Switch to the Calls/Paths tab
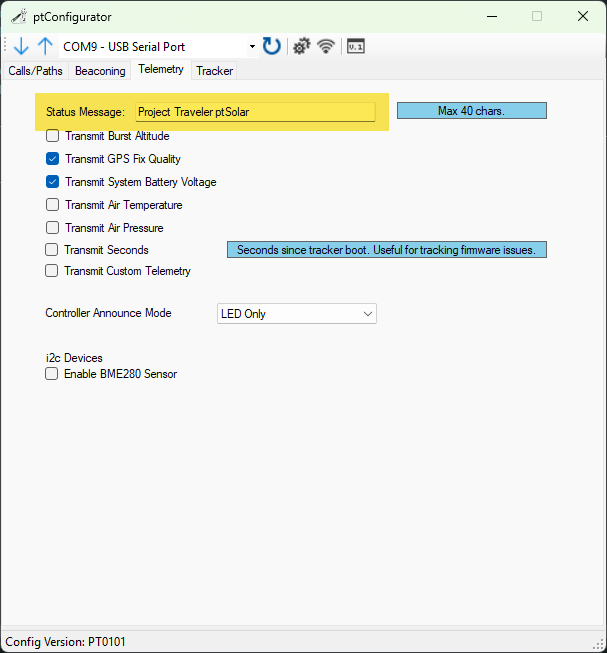607x653 pixels. click(x=35, y=71)
